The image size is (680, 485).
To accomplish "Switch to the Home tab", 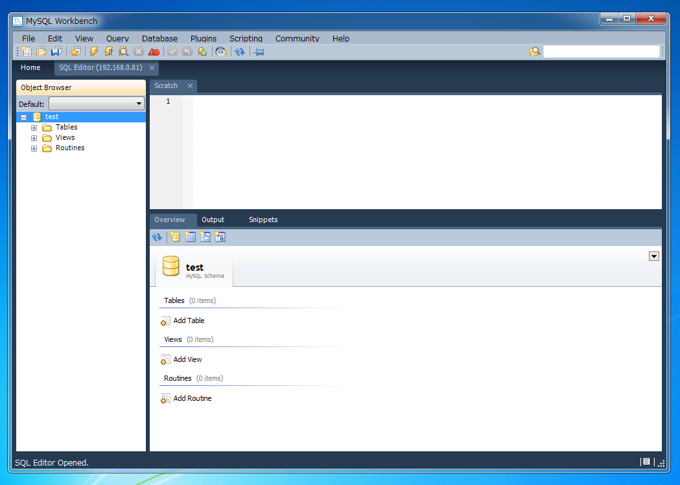I will tap(30, 68).
